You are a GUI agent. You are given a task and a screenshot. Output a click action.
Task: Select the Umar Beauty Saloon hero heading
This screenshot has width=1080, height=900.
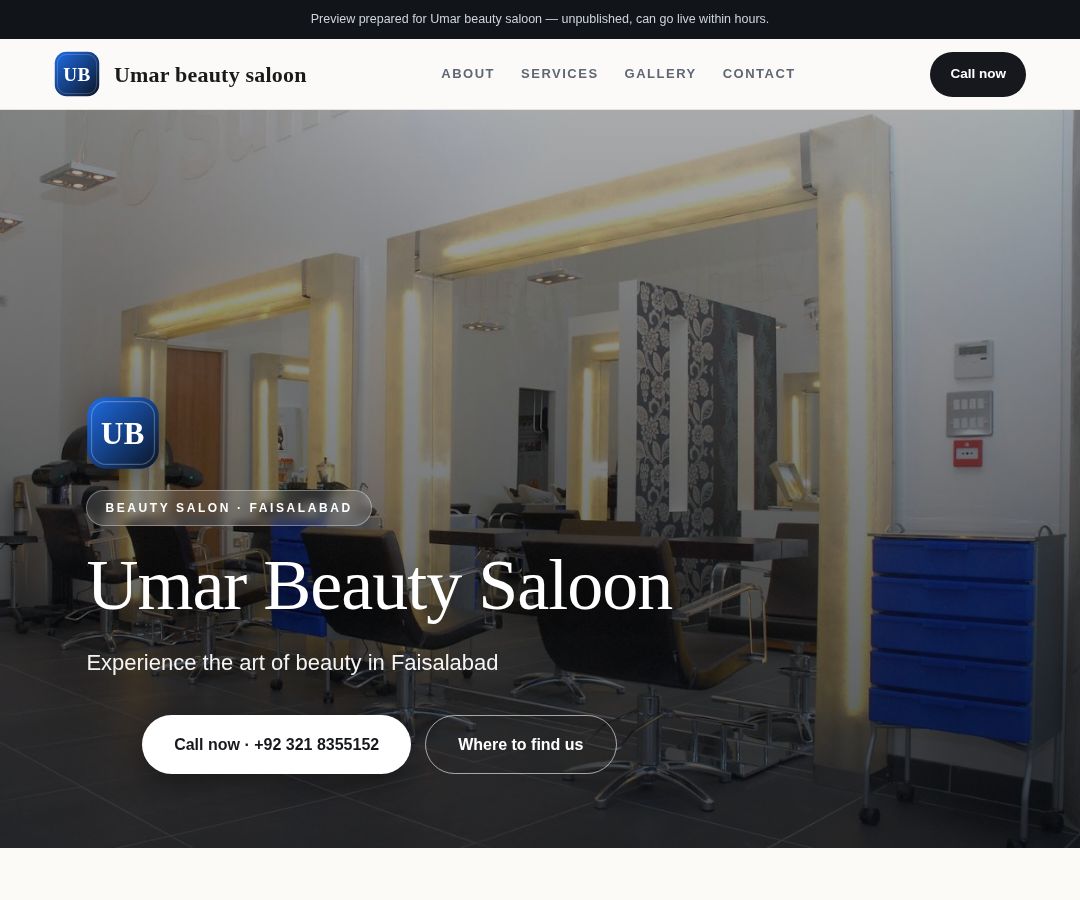[380, 587]
